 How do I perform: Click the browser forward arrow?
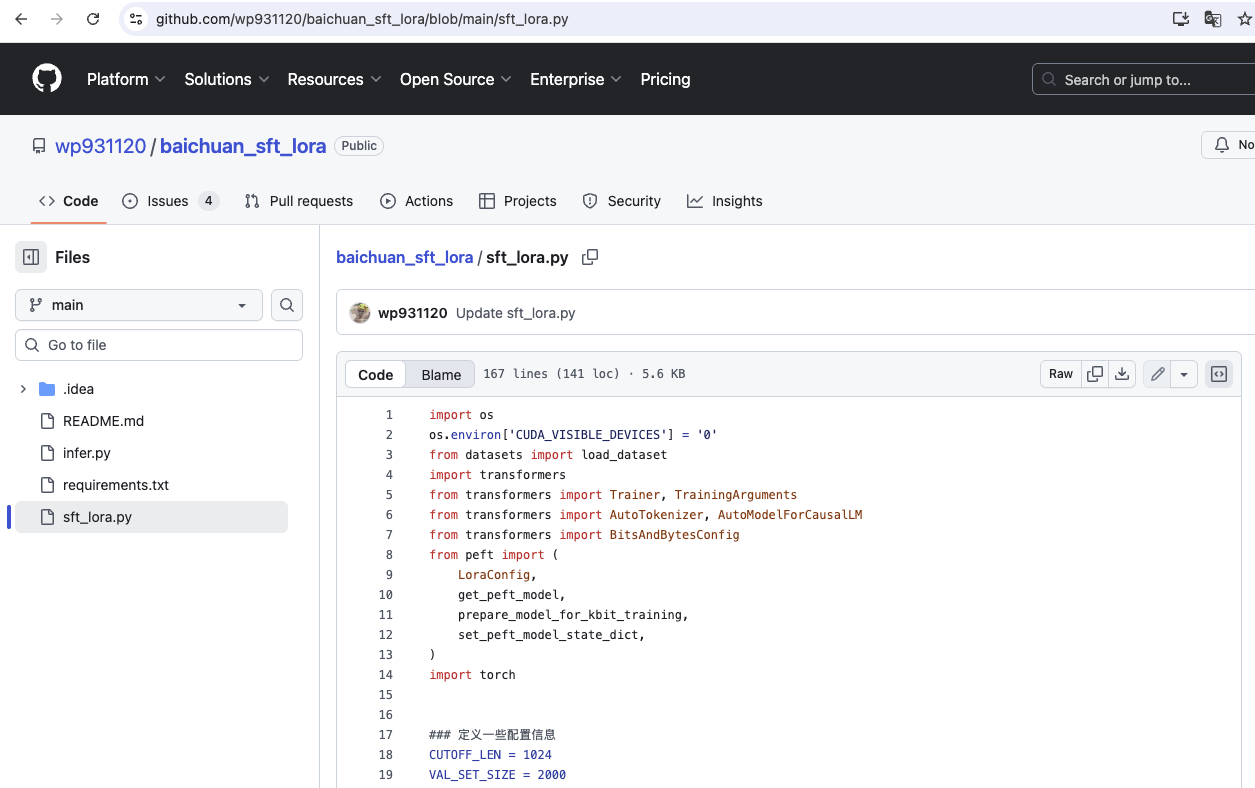tap(57, 19)
